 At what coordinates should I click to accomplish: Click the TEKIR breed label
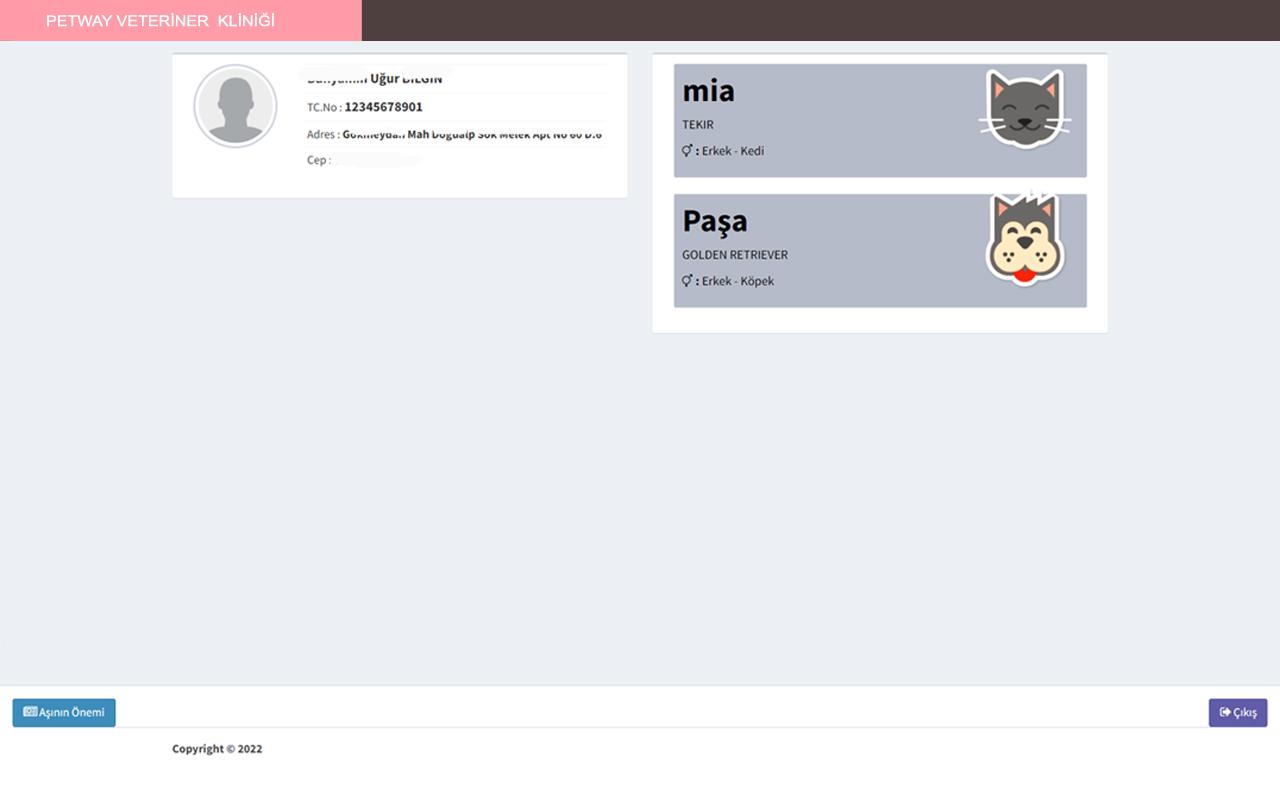tap(698, 125)
